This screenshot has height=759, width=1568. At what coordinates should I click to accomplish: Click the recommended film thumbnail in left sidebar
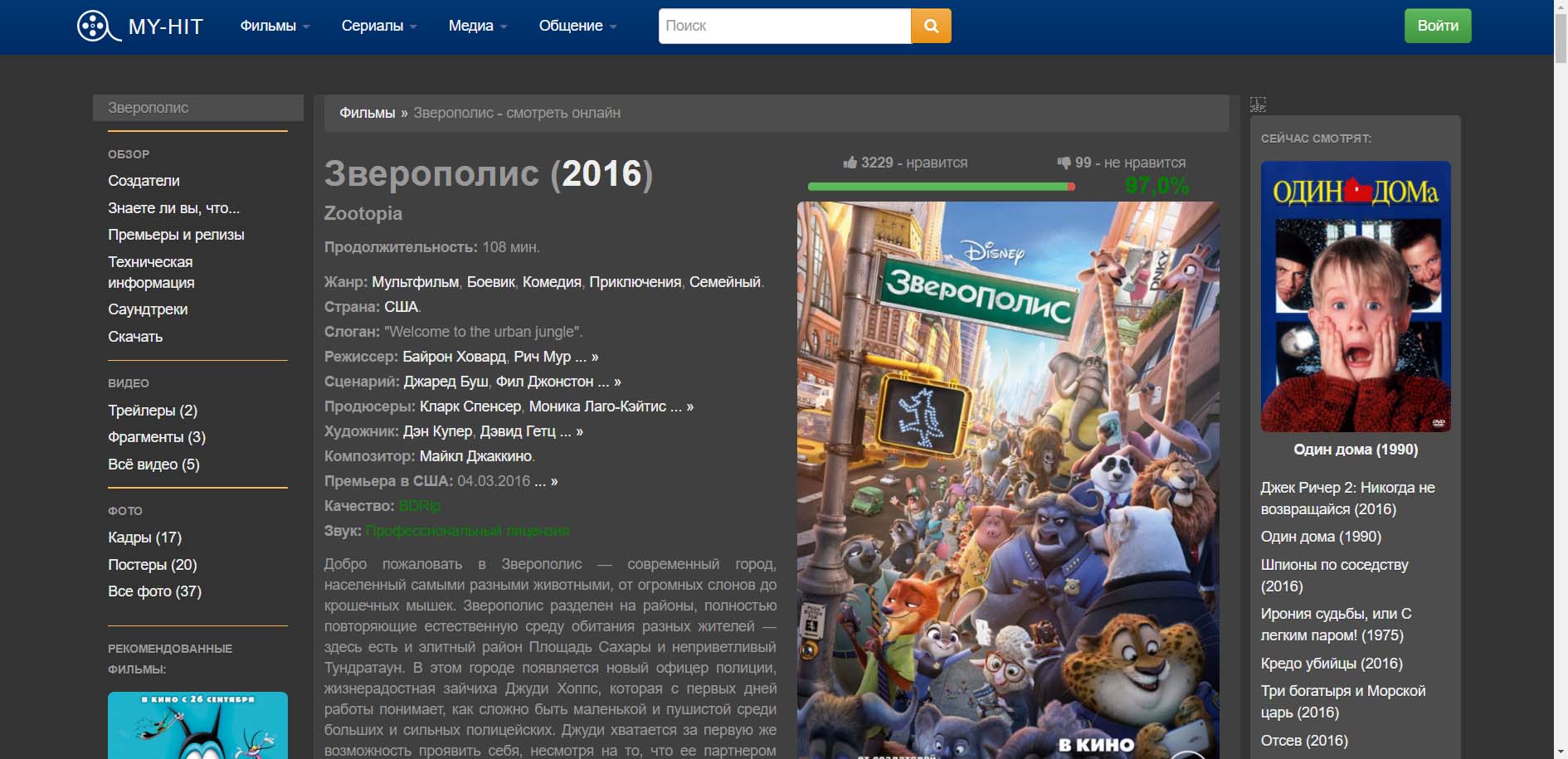(197, 725)
